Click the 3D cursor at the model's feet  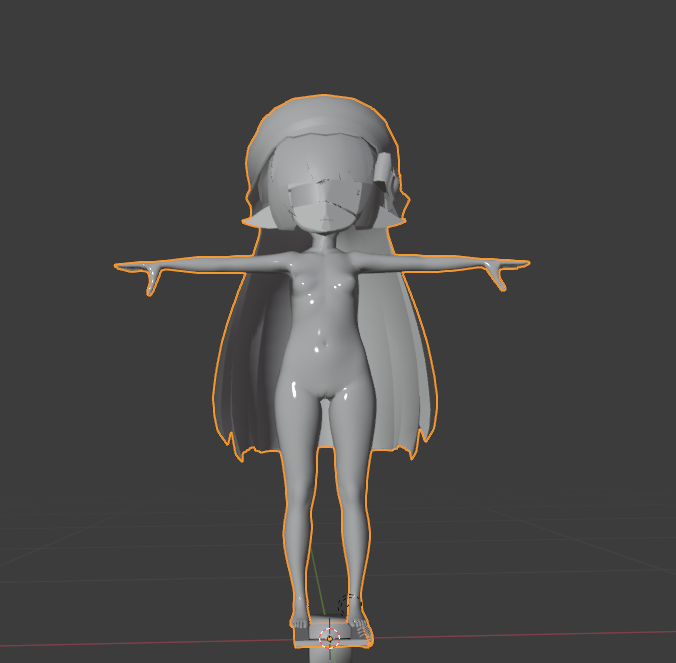click(x=330, y=638)
